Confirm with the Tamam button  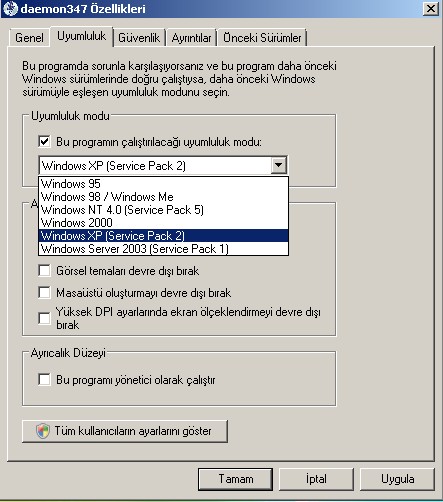(x=235, y=479)
